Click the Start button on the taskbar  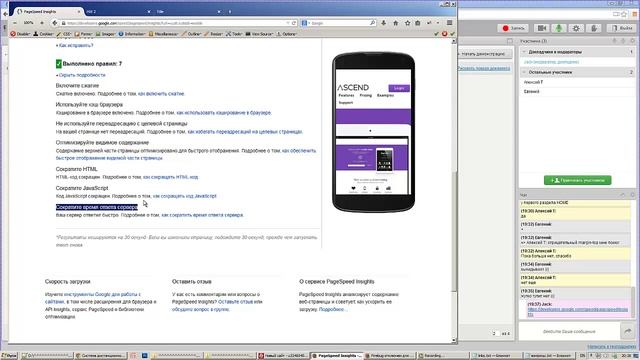[x=9, y=356]
